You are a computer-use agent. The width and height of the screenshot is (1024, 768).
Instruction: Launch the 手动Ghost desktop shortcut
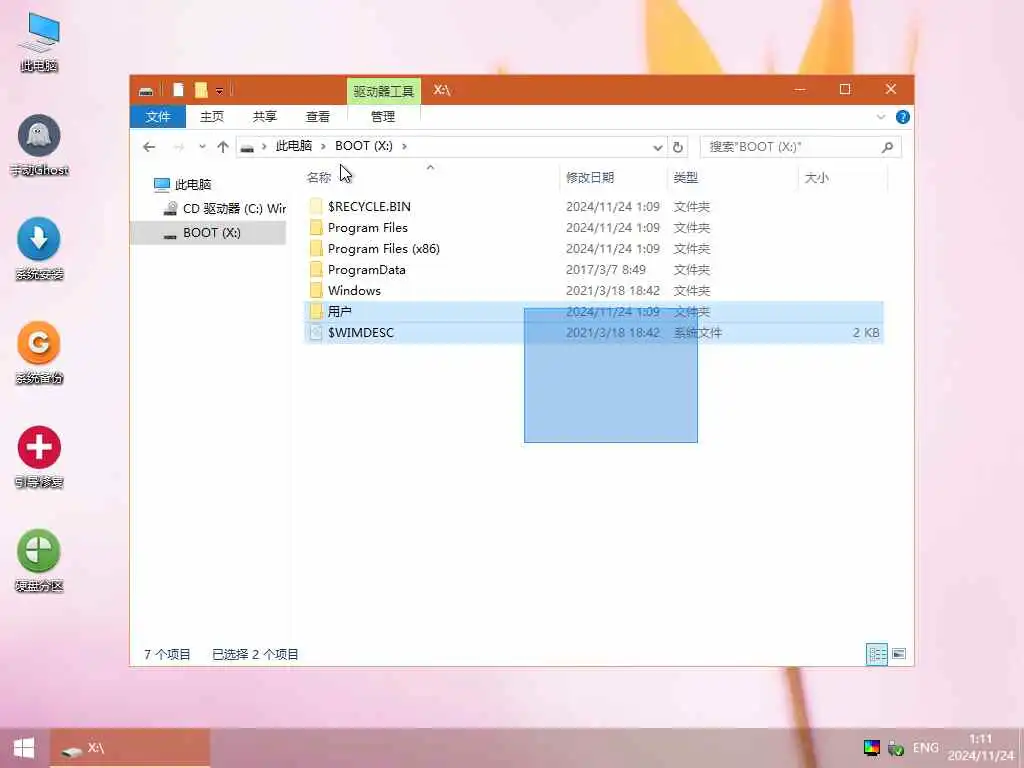[x=39, y=145]
